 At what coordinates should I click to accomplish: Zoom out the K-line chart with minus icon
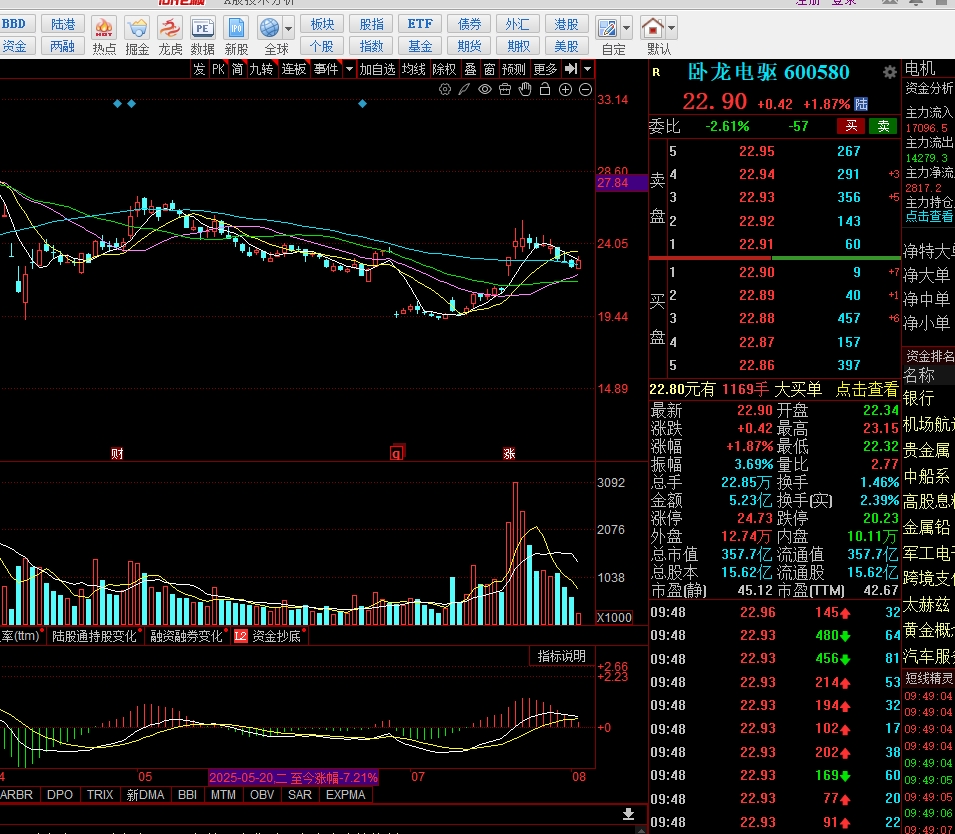pos(585,90)
